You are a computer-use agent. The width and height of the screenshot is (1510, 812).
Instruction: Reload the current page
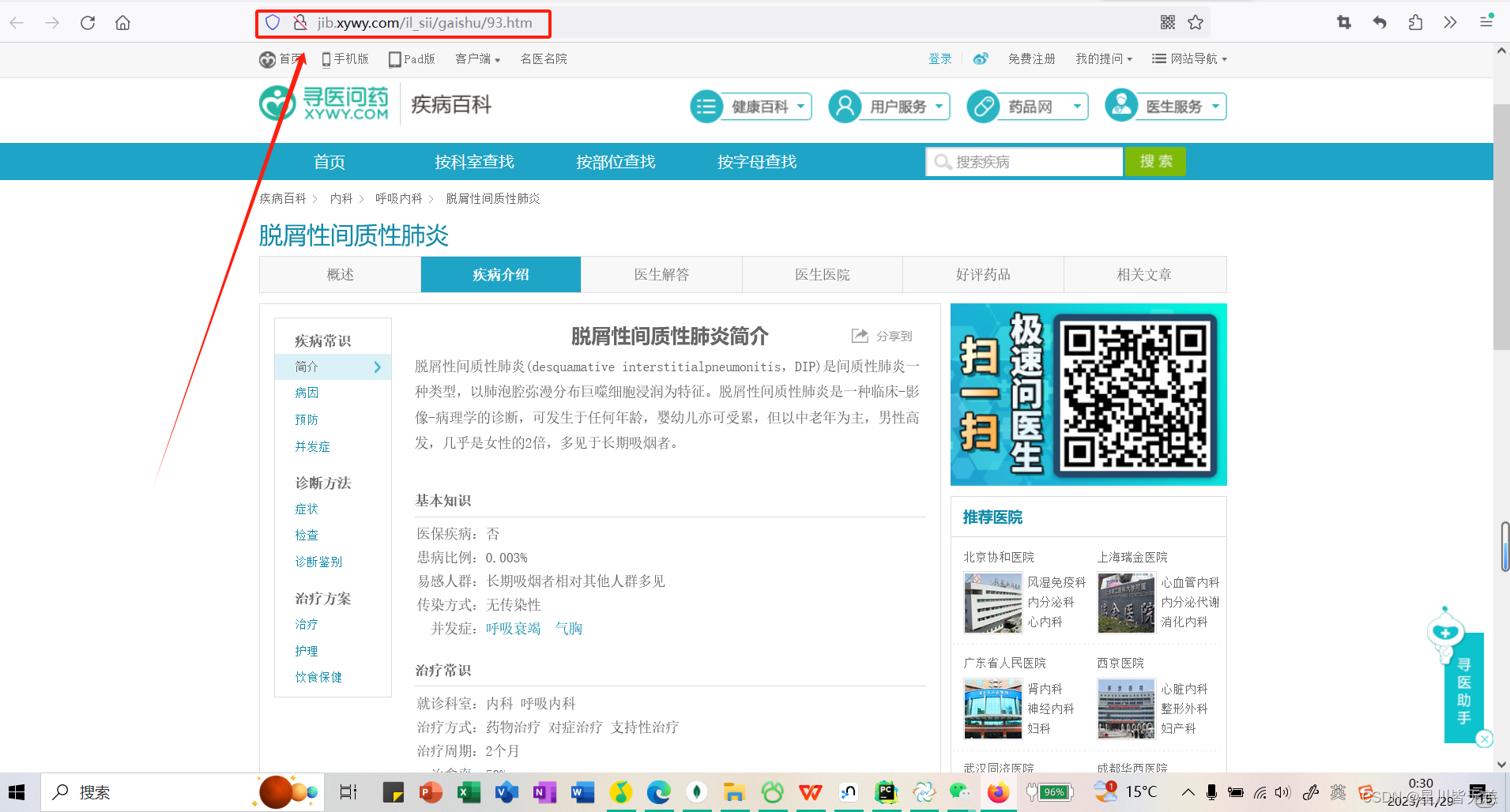(x=88, y=22)
